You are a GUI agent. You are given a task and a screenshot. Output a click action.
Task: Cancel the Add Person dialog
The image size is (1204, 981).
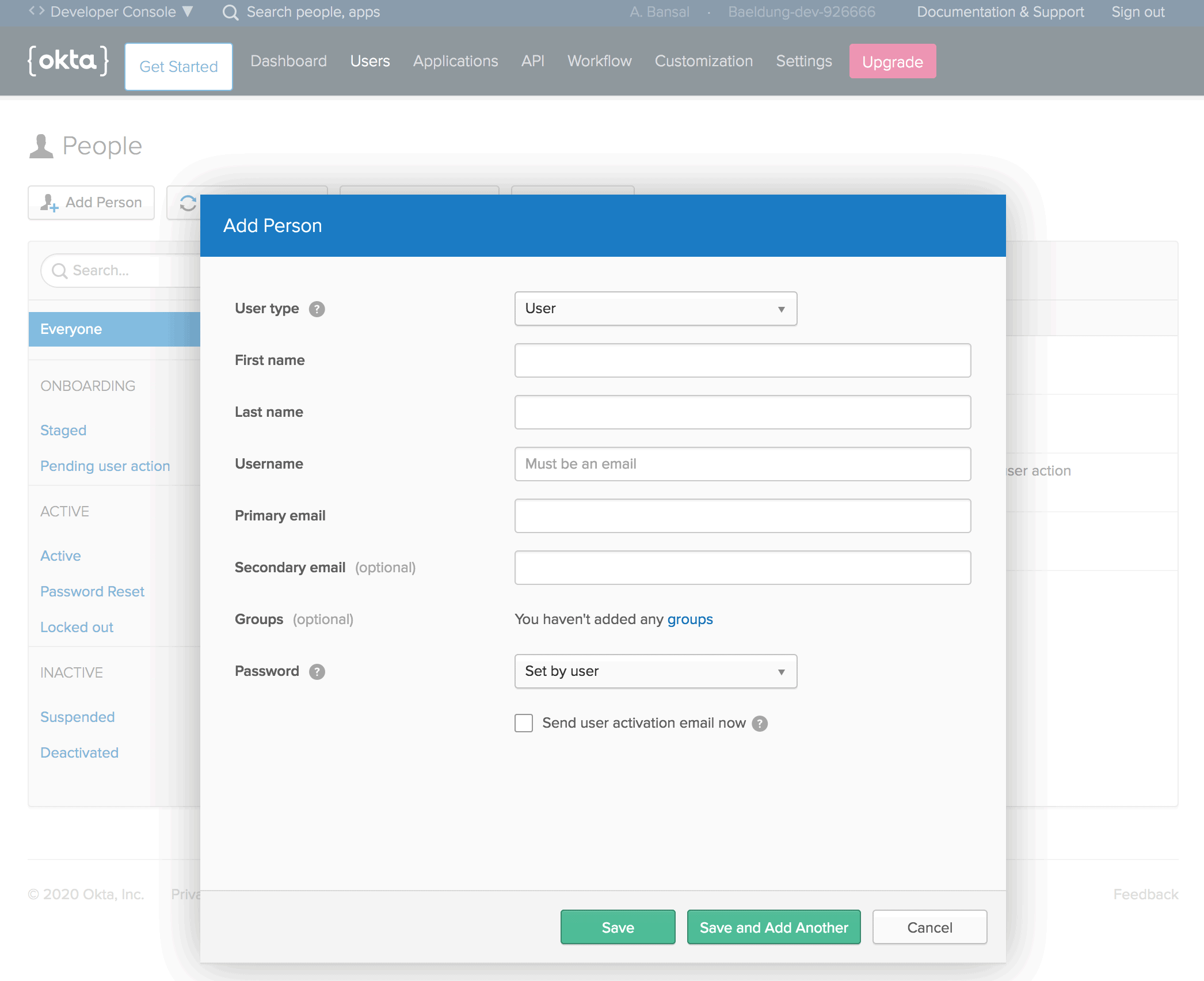coord(929,927)
